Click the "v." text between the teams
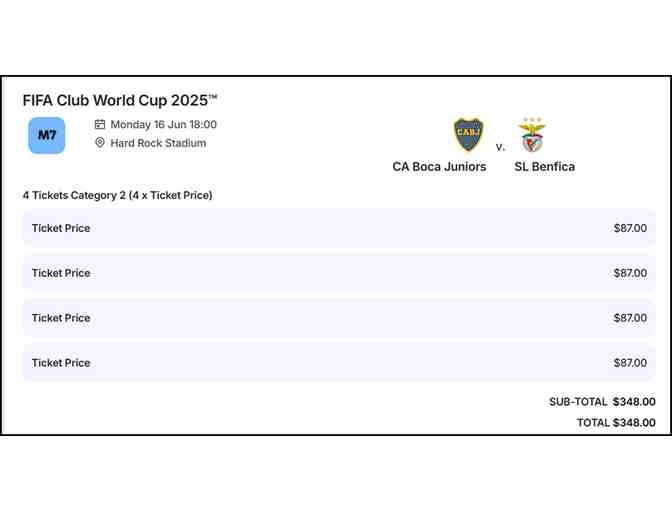The height and width of the screenshot is (510, 672). point(500,147)
